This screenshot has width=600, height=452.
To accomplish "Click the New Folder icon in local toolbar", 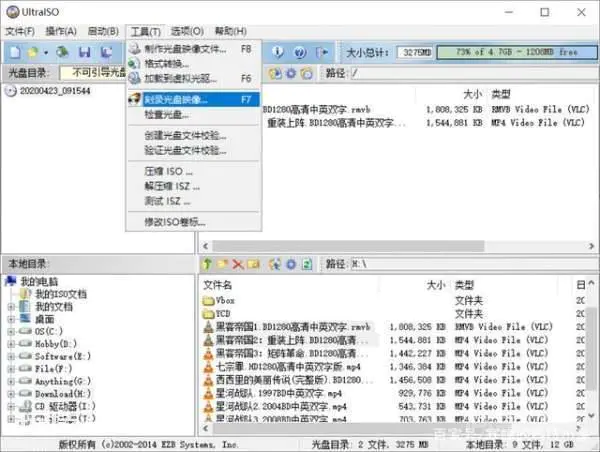I will point(223,264).
